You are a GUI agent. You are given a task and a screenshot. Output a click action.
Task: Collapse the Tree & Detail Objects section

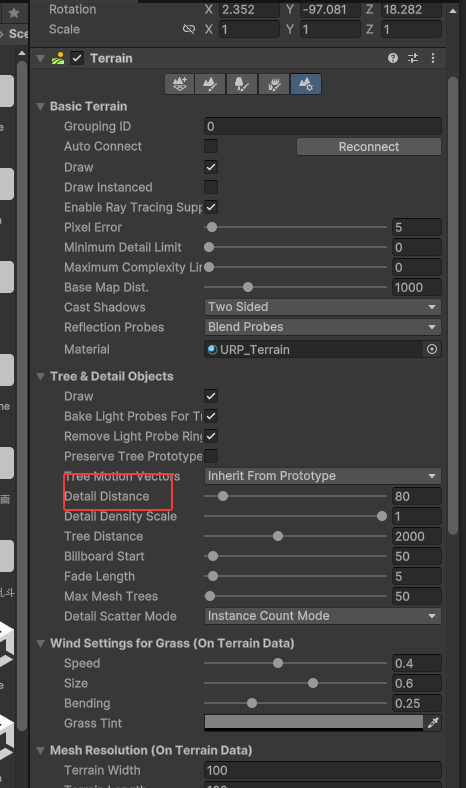click(x=41, y=376)
